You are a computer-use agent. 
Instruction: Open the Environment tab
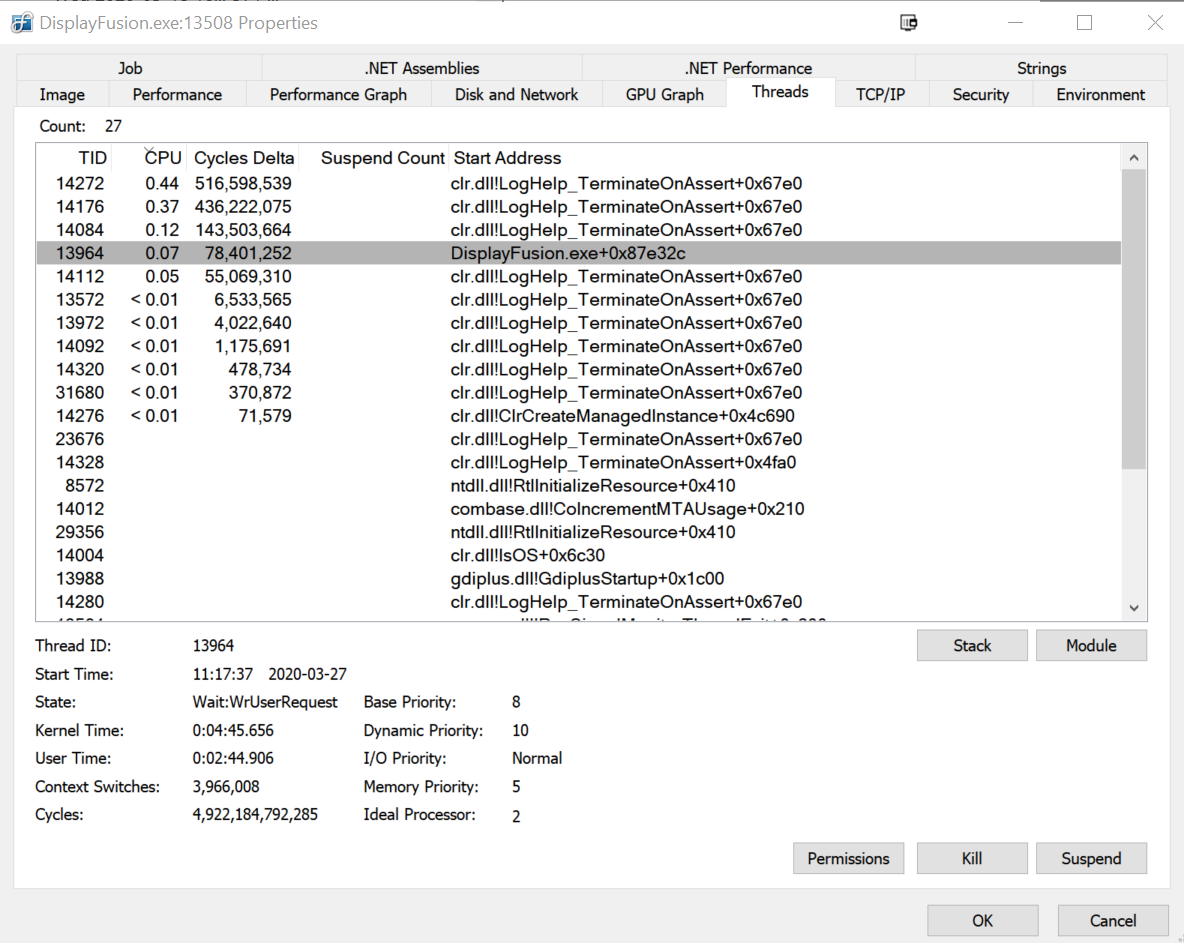point(1100,94)
